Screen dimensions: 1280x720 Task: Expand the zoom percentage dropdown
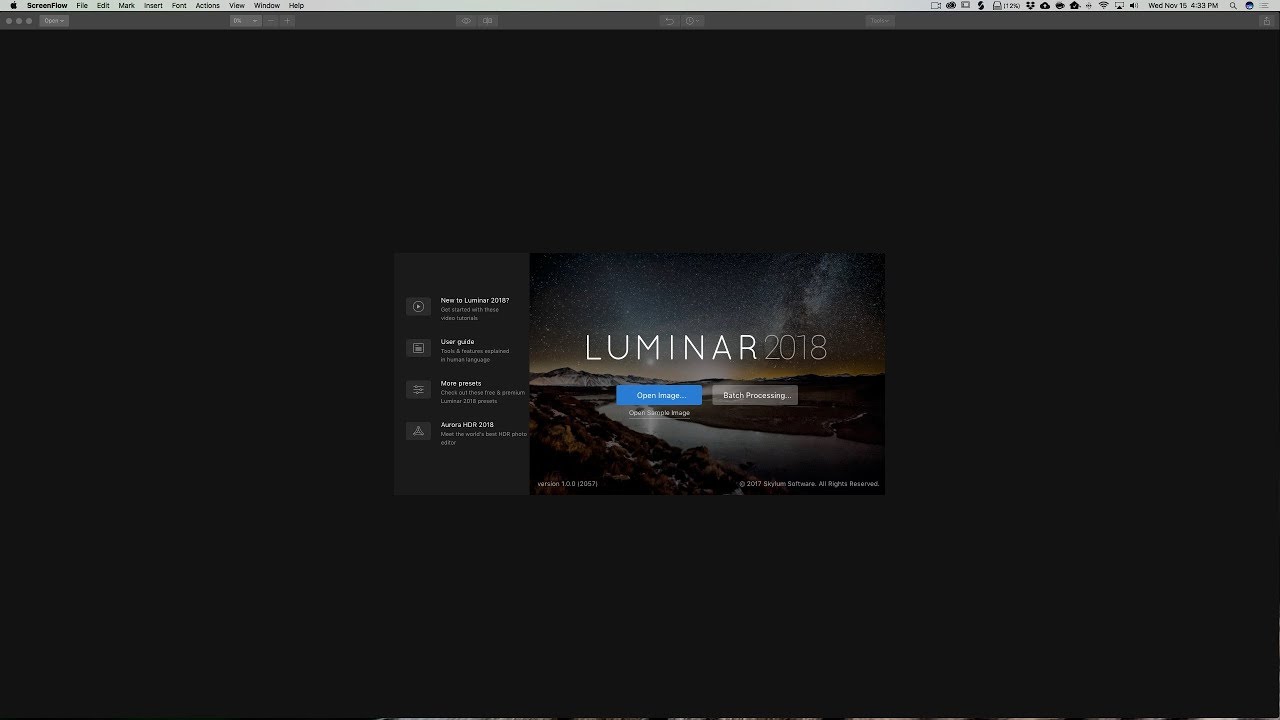(x=245, y=20)
